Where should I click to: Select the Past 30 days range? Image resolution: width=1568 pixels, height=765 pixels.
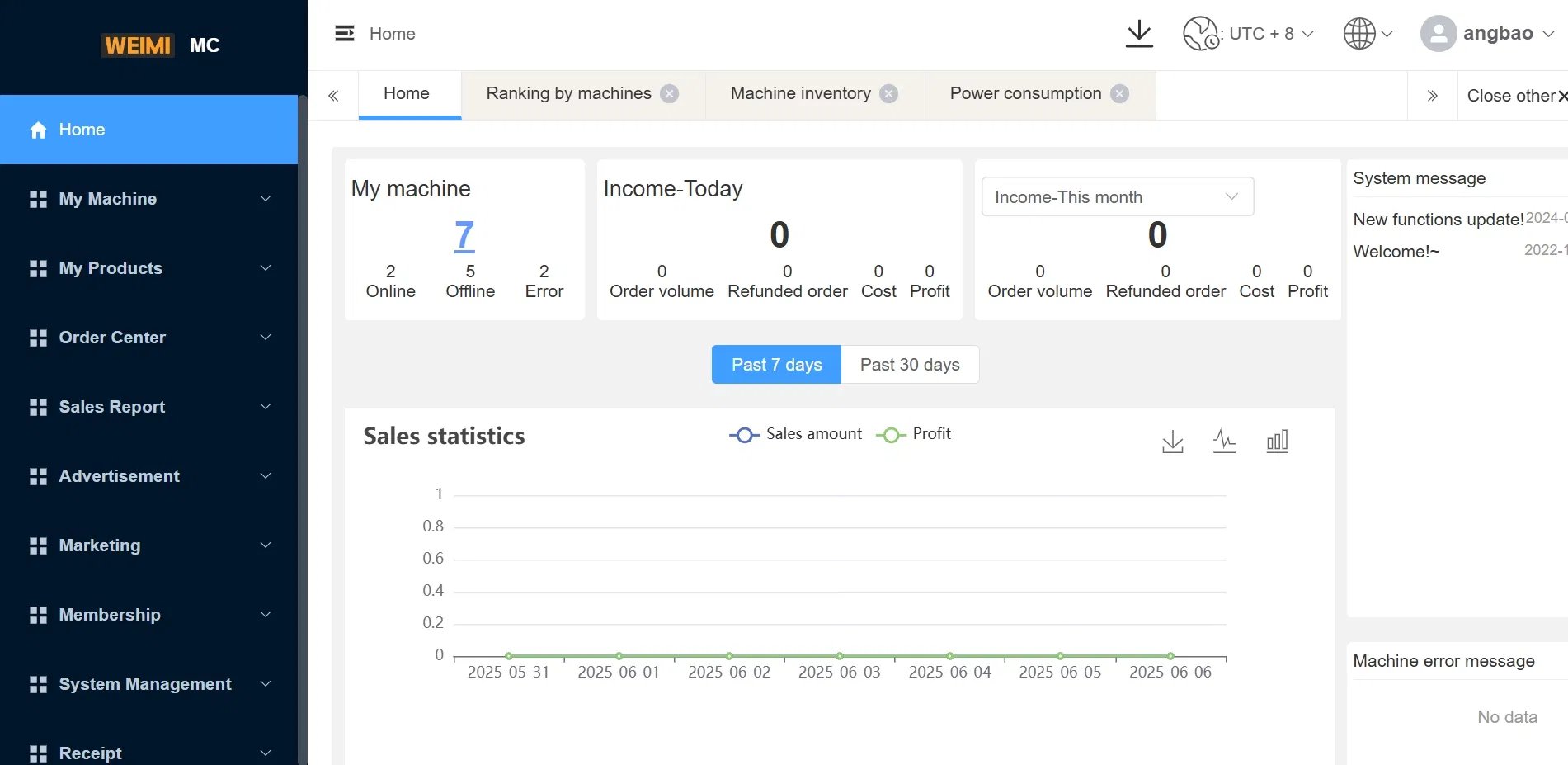909,365
